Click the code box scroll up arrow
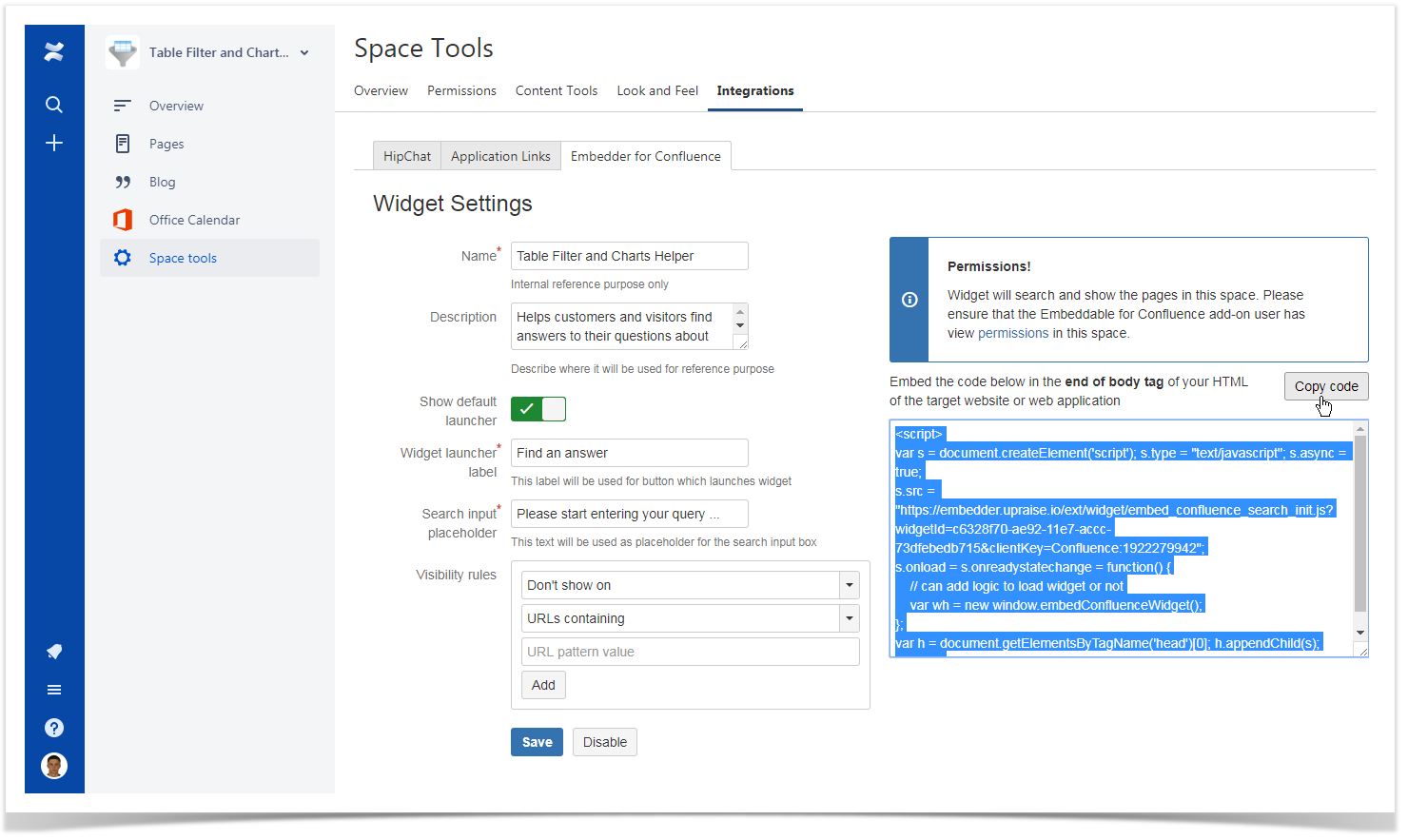Image resolution: width=1408 pixels, height=840 pixels. click(1360, 429)
